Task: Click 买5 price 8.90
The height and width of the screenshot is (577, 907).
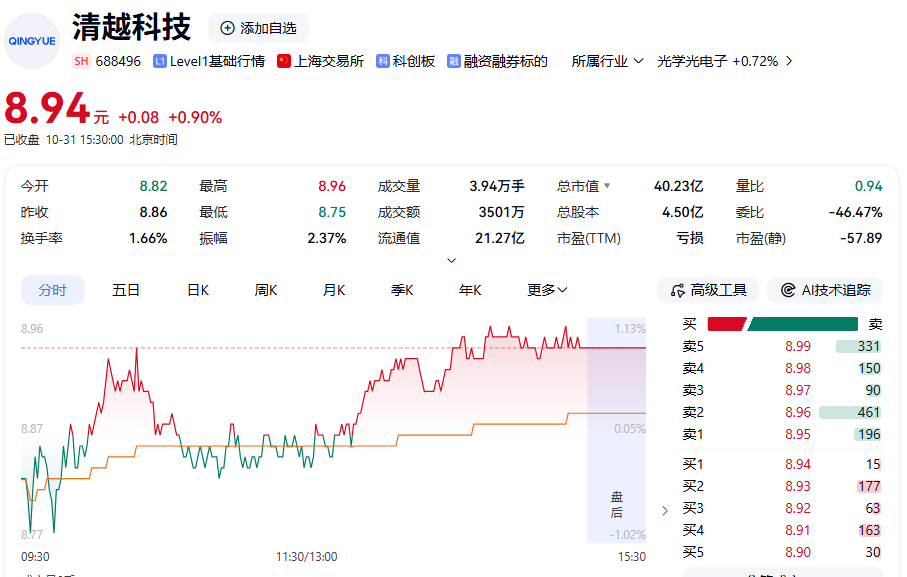Action: point(798,552)
